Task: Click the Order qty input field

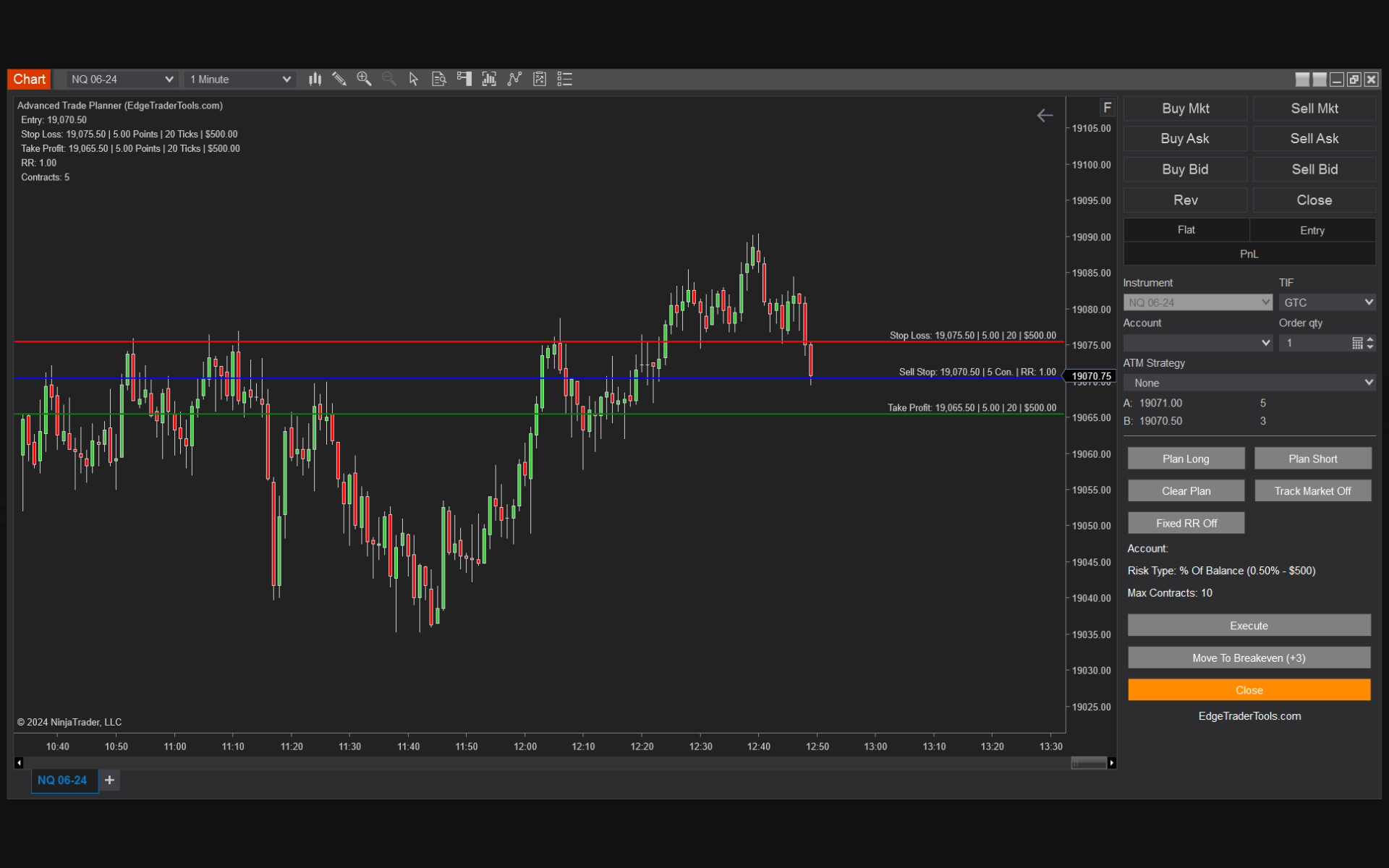Action: tap(1314, 343)
